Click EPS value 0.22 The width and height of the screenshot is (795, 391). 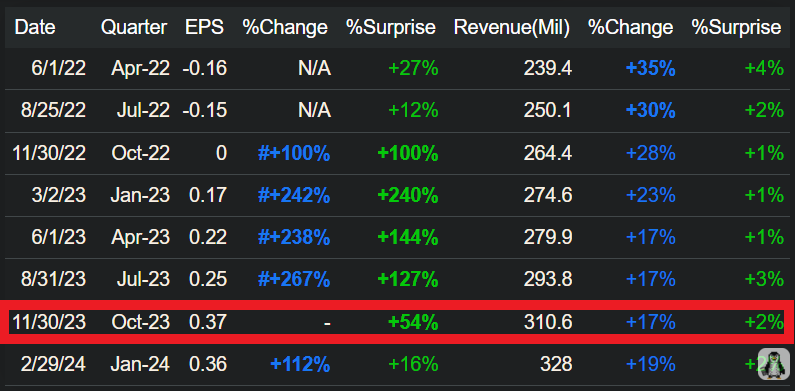coord(208,237)
